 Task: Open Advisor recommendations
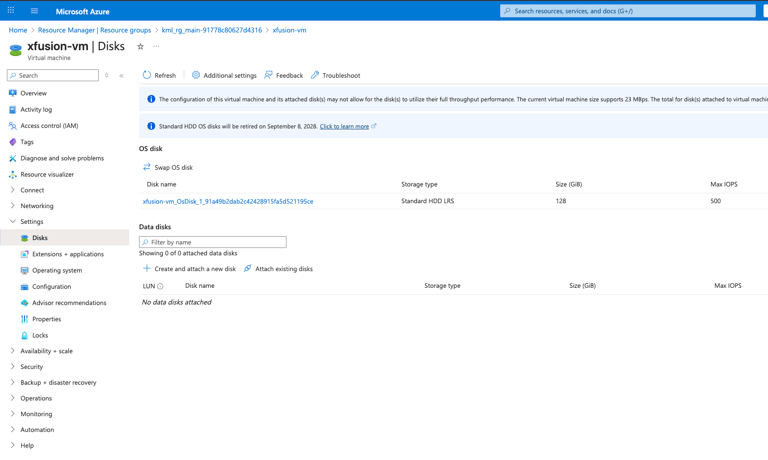coord(69,303)
